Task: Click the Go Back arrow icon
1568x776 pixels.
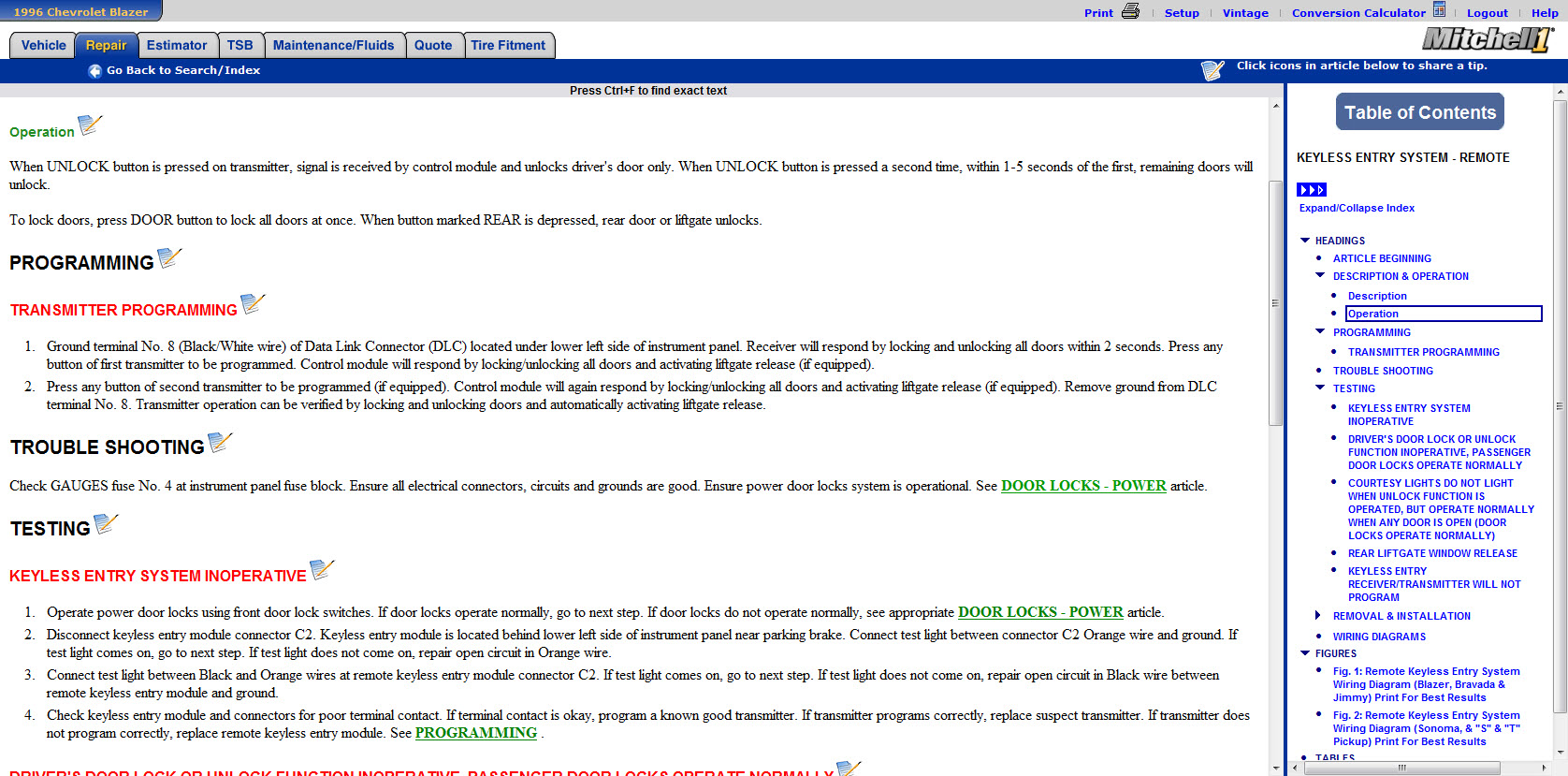Action: click(94, 71)
